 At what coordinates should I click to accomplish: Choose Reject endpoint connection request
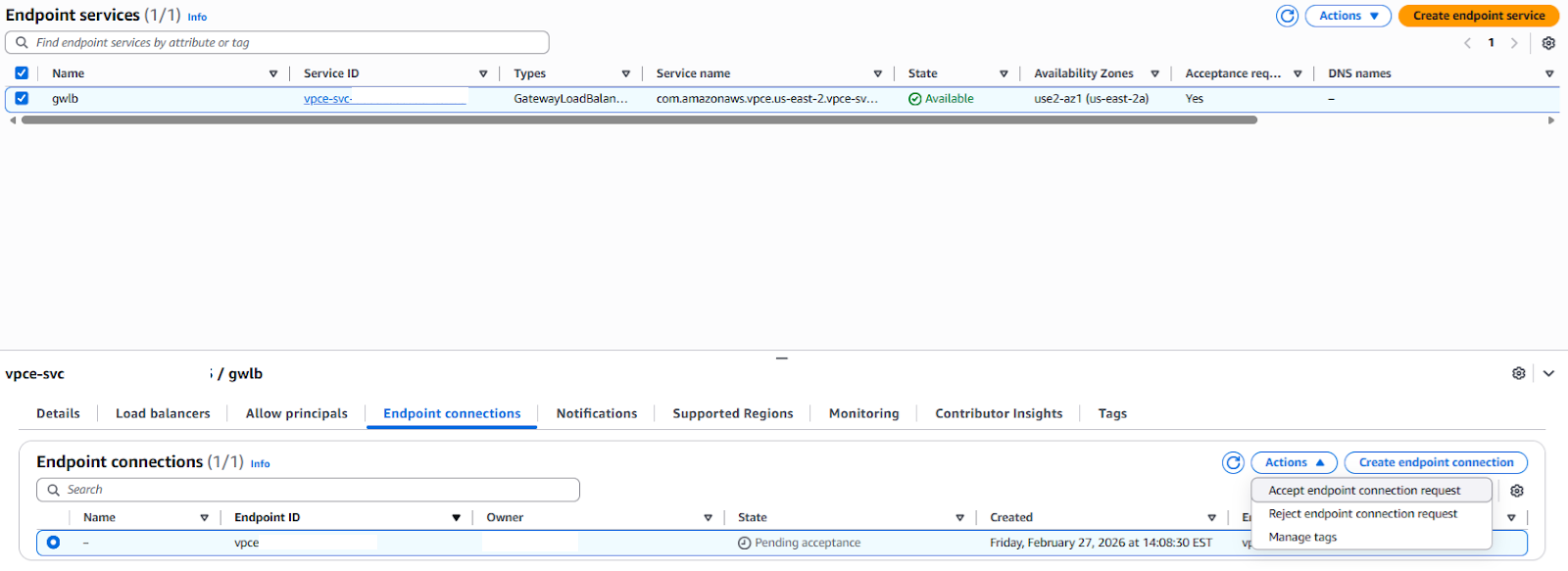point(1362,513)
